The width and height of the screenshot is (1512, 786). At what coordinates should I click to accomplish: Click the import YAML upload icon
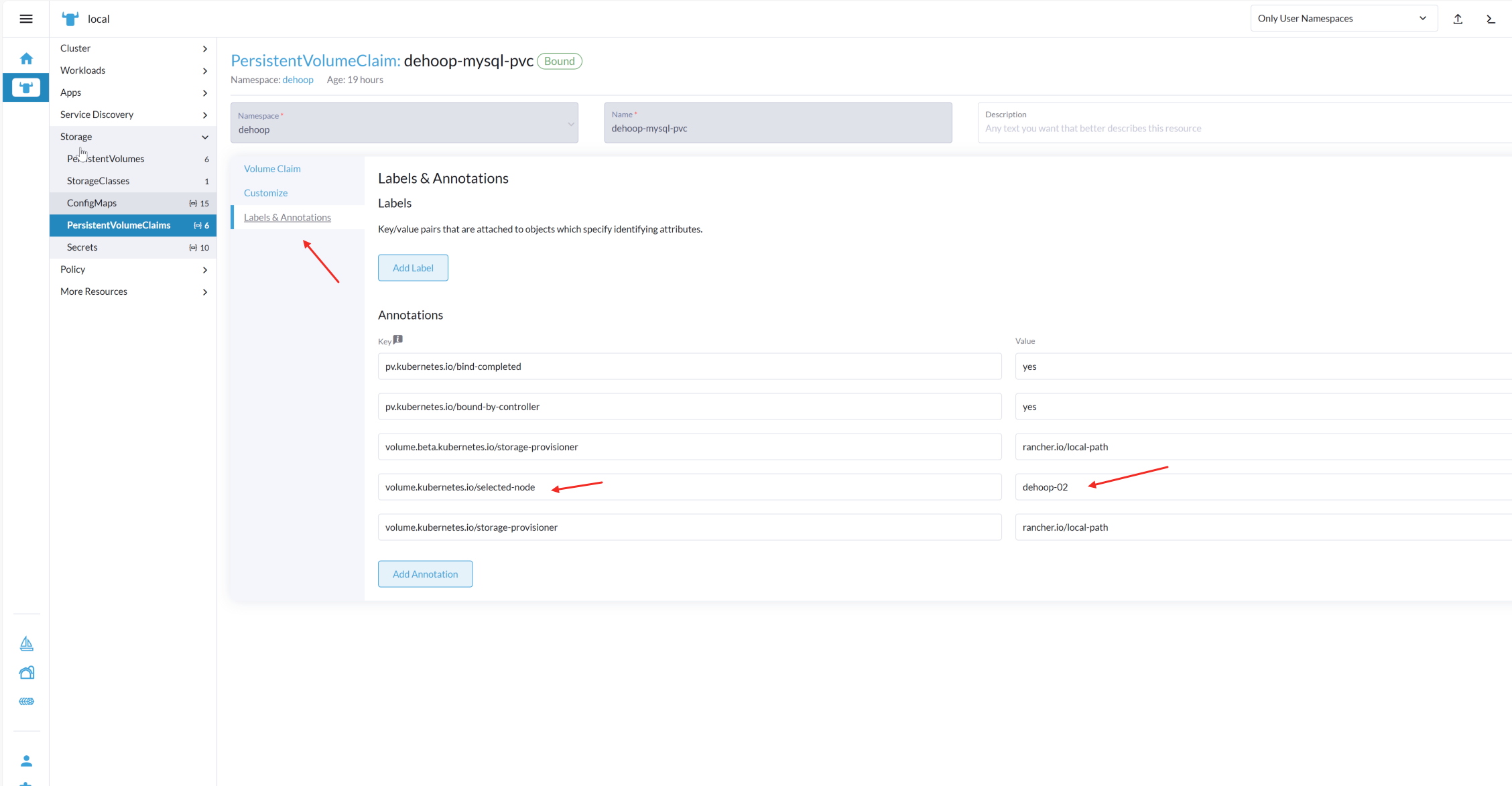coord(1458,19)
